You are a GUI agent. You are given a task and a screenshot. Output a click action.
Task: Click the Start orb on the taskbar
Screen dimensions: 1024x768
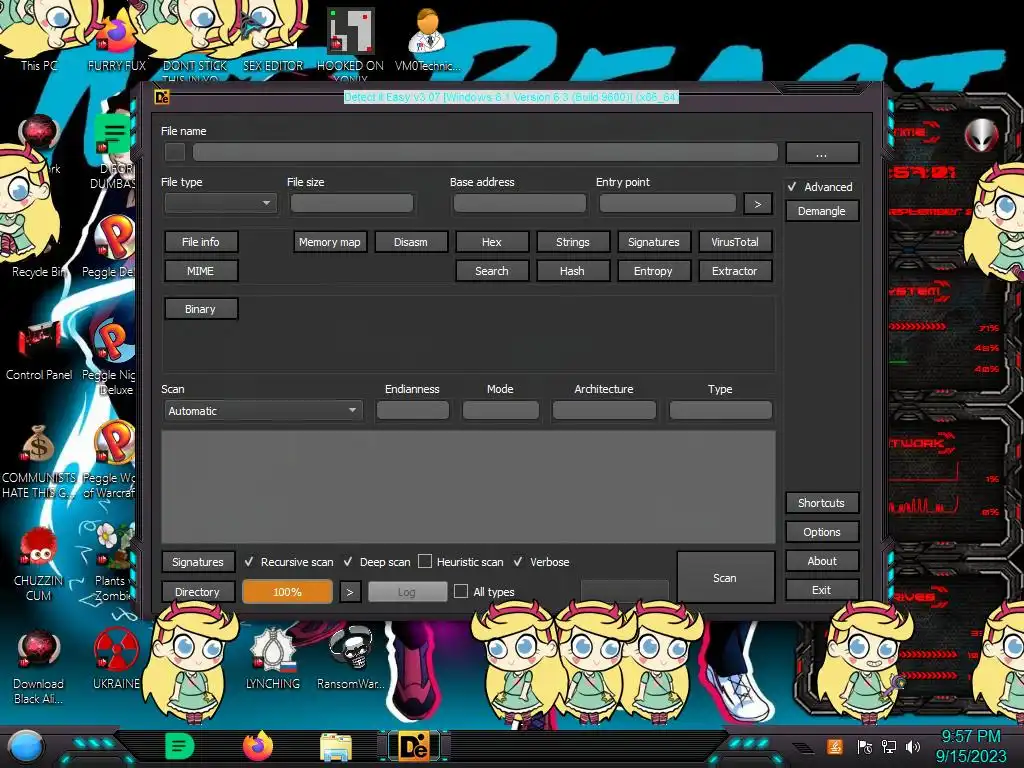tap(25, 747)
